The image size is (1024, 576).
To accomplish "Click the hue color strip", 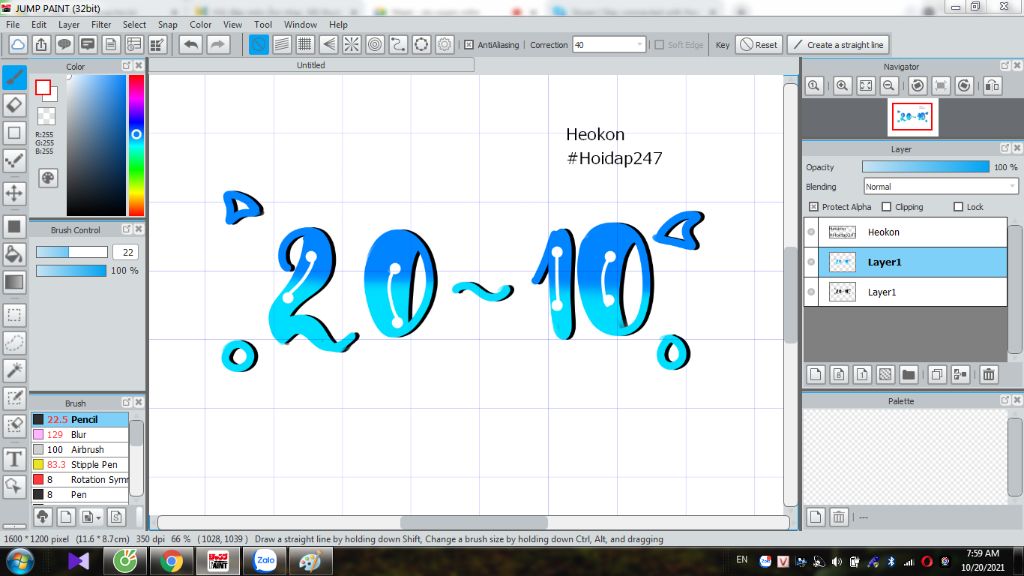I will coord(136,145).
